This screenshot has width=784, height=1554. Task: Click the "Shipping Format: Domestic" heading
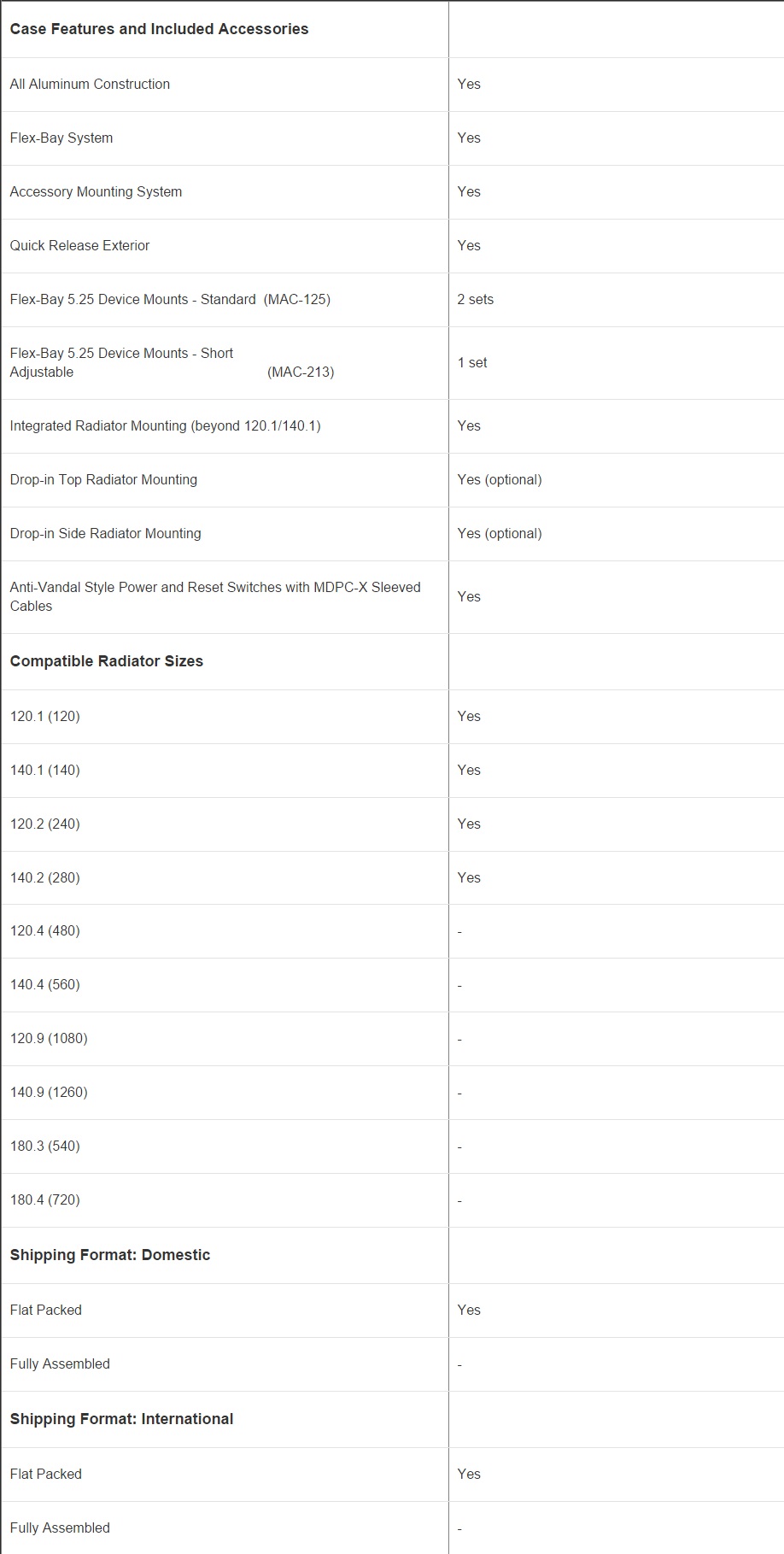point(110,1255)
